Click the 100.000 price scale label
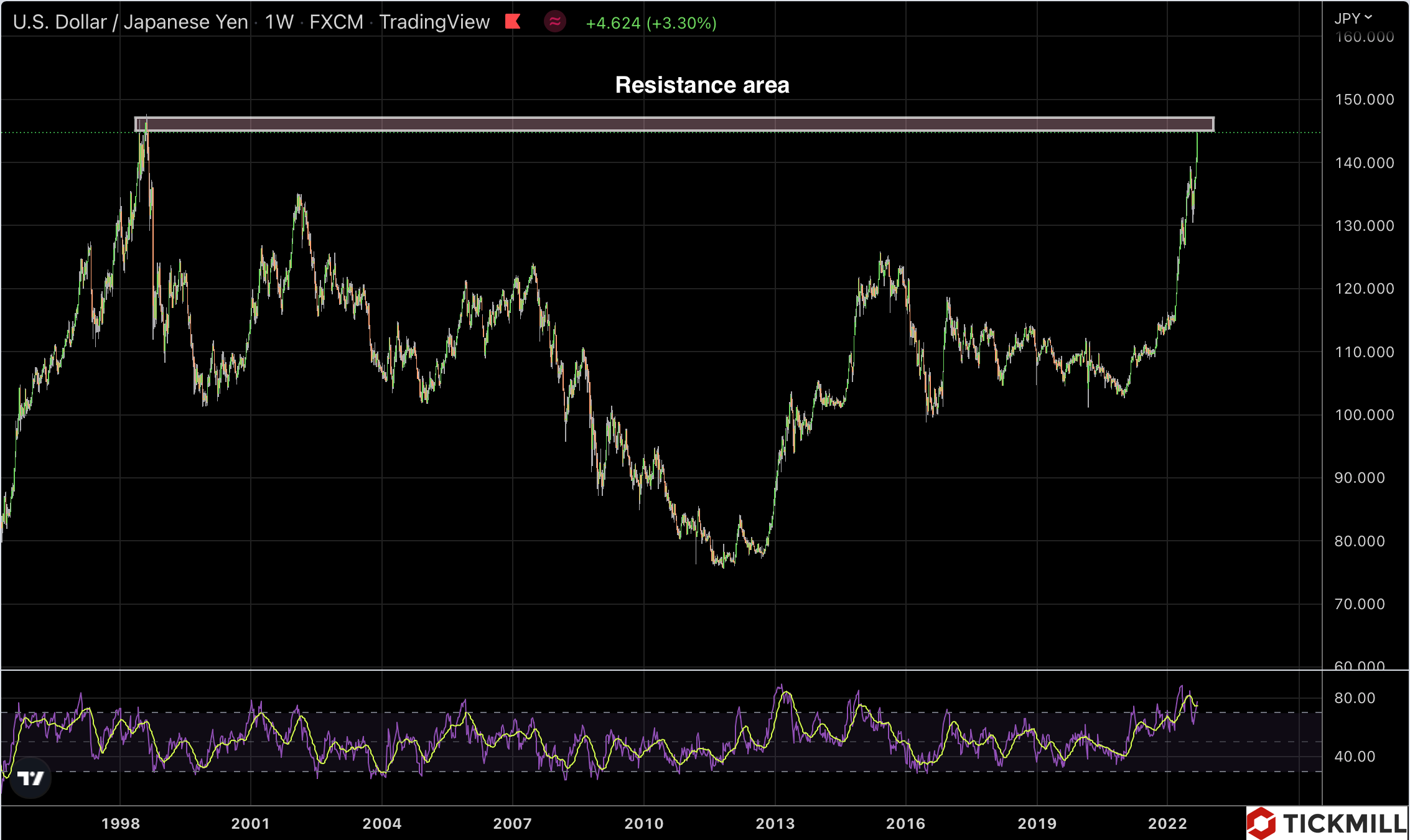Viewport: 1410px width, 840px height. pyautogui.click(x=1364, y=415)
